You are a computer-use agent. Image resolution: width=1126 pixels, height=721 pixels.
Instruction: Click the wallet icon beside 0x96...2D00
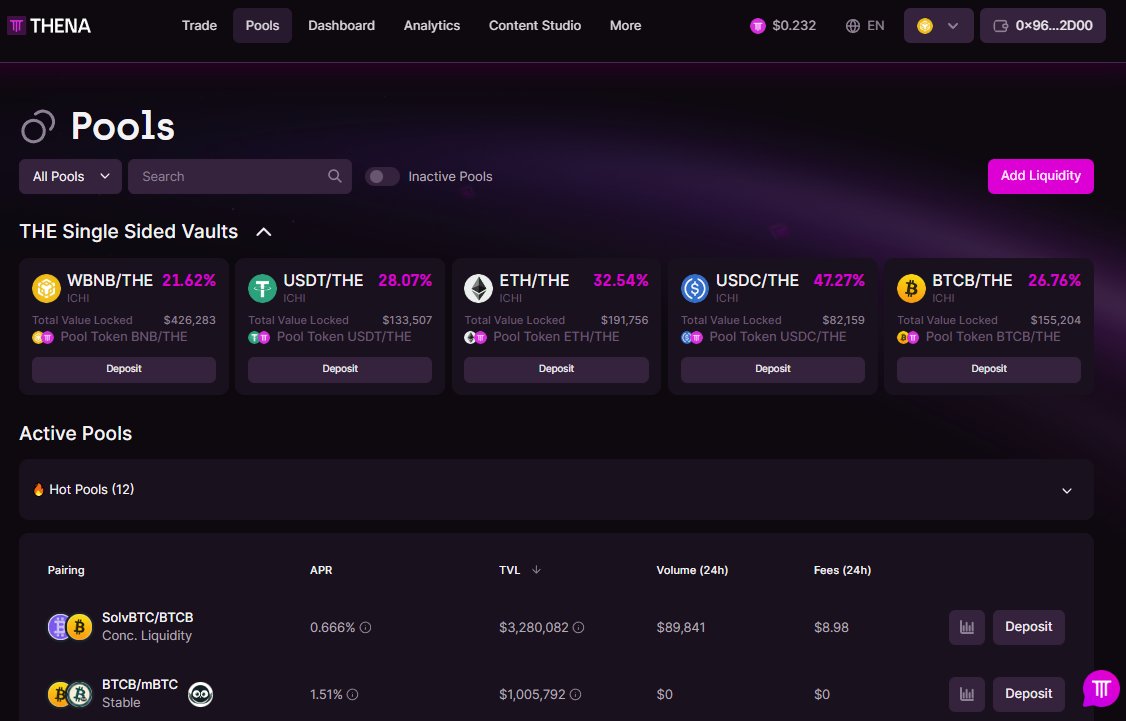pos(1000,26)
